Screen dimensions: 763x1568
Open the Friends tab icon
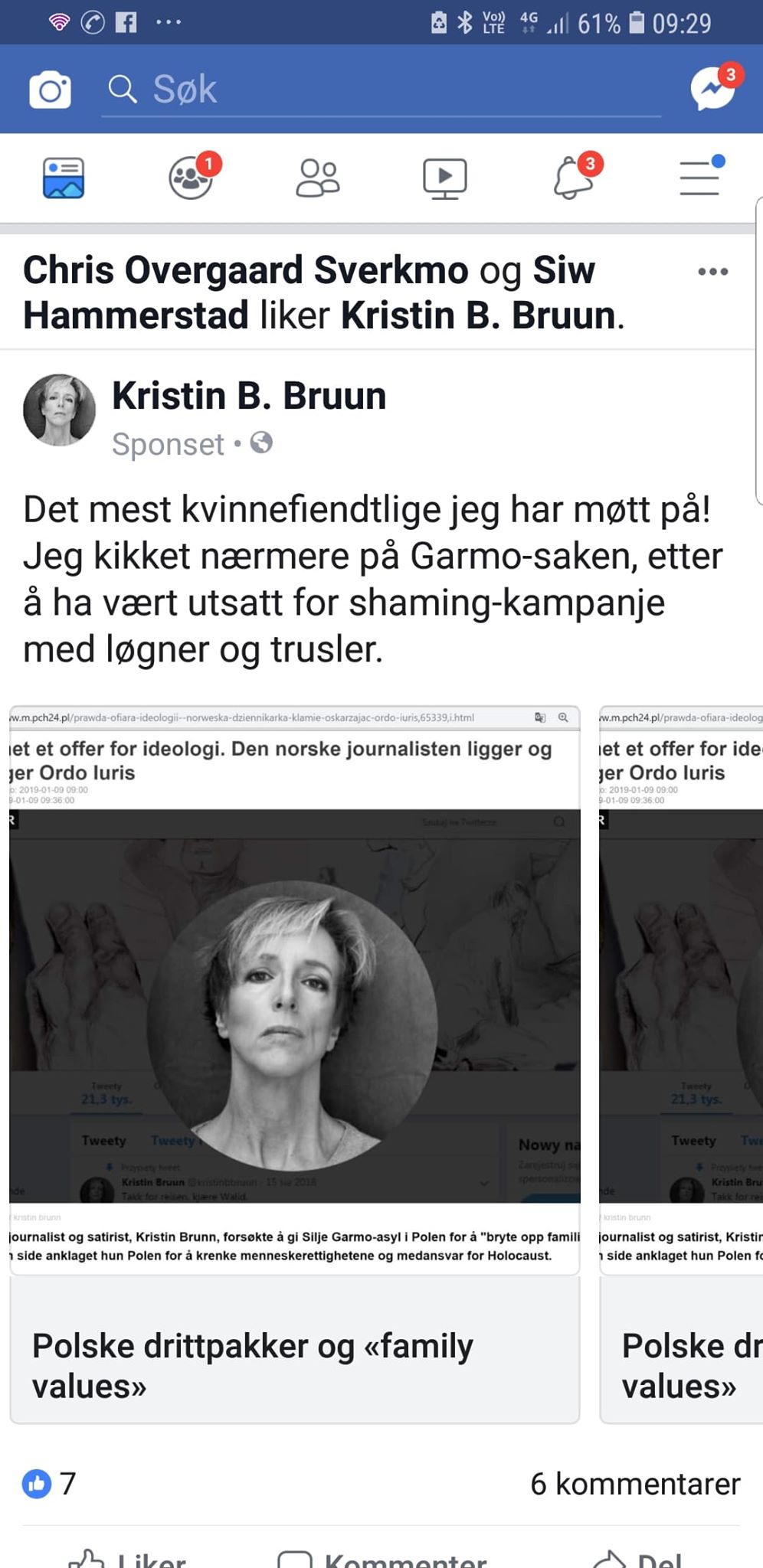pos(317,178)
